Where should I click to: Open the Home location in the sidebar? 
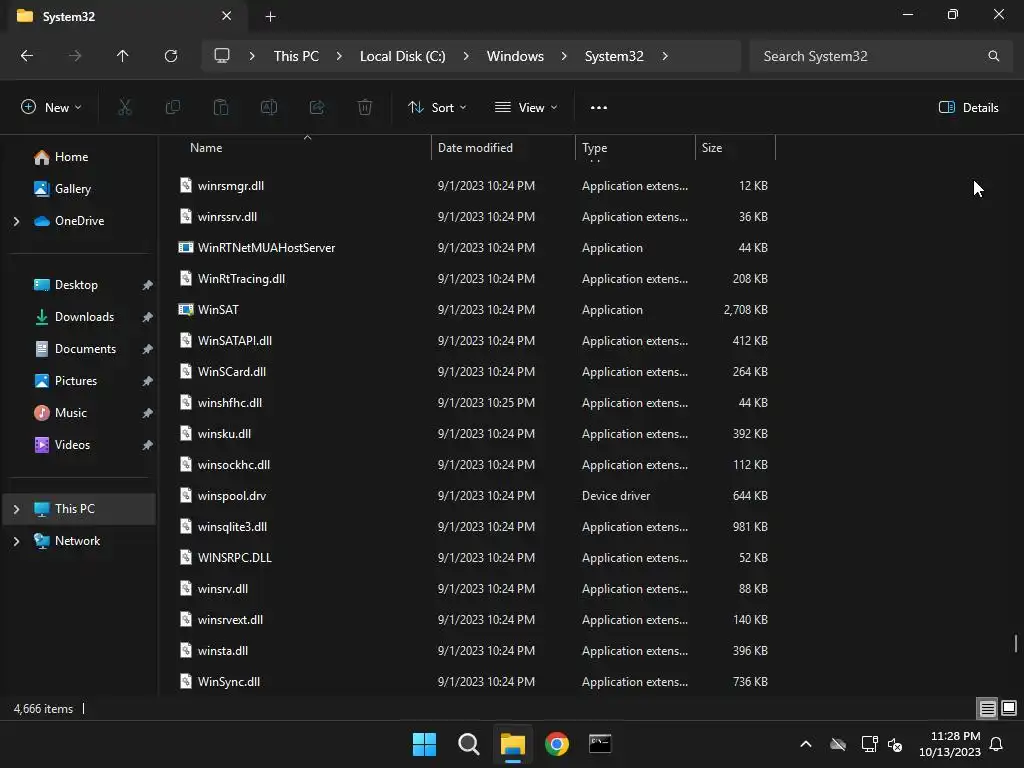71,157
